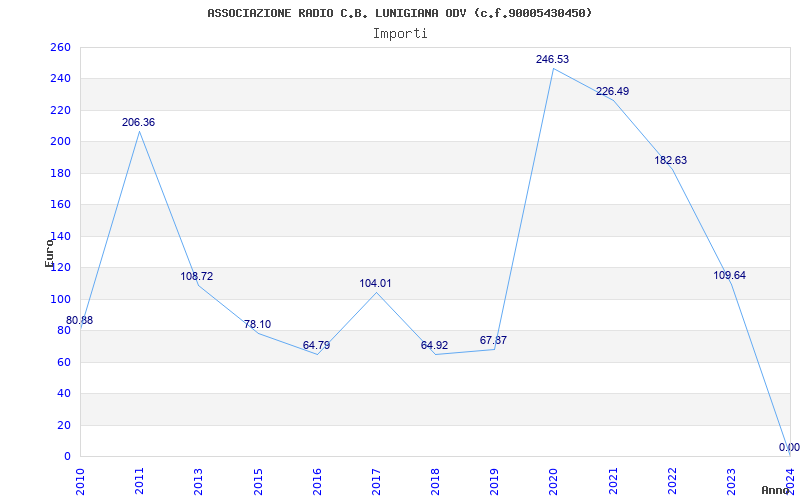800x500 pixels.
Task: Click year 2018 on x-axis
Action: tap(435, 481)
